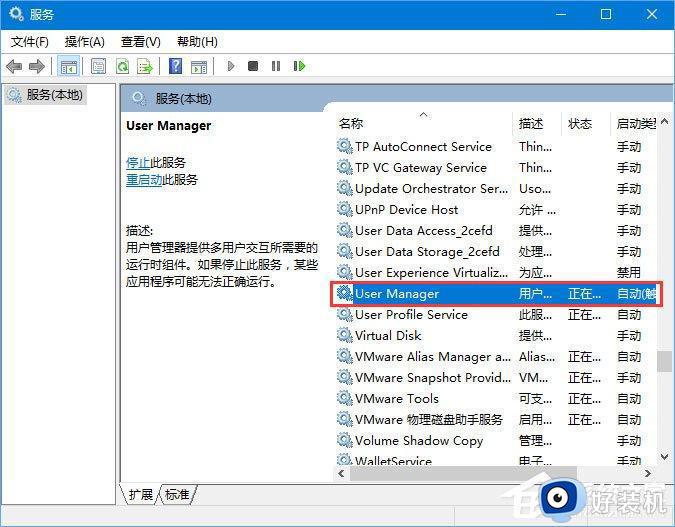
Task: Click the vertical scrollbar thumb
Action: [664, 361]
